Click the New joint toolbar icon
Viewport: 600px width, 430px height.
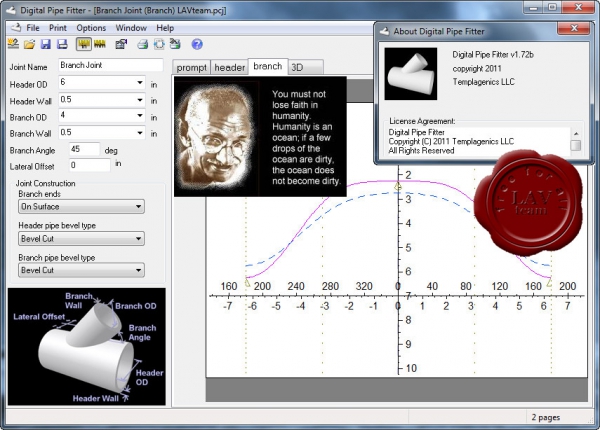[x=13, y=44]
